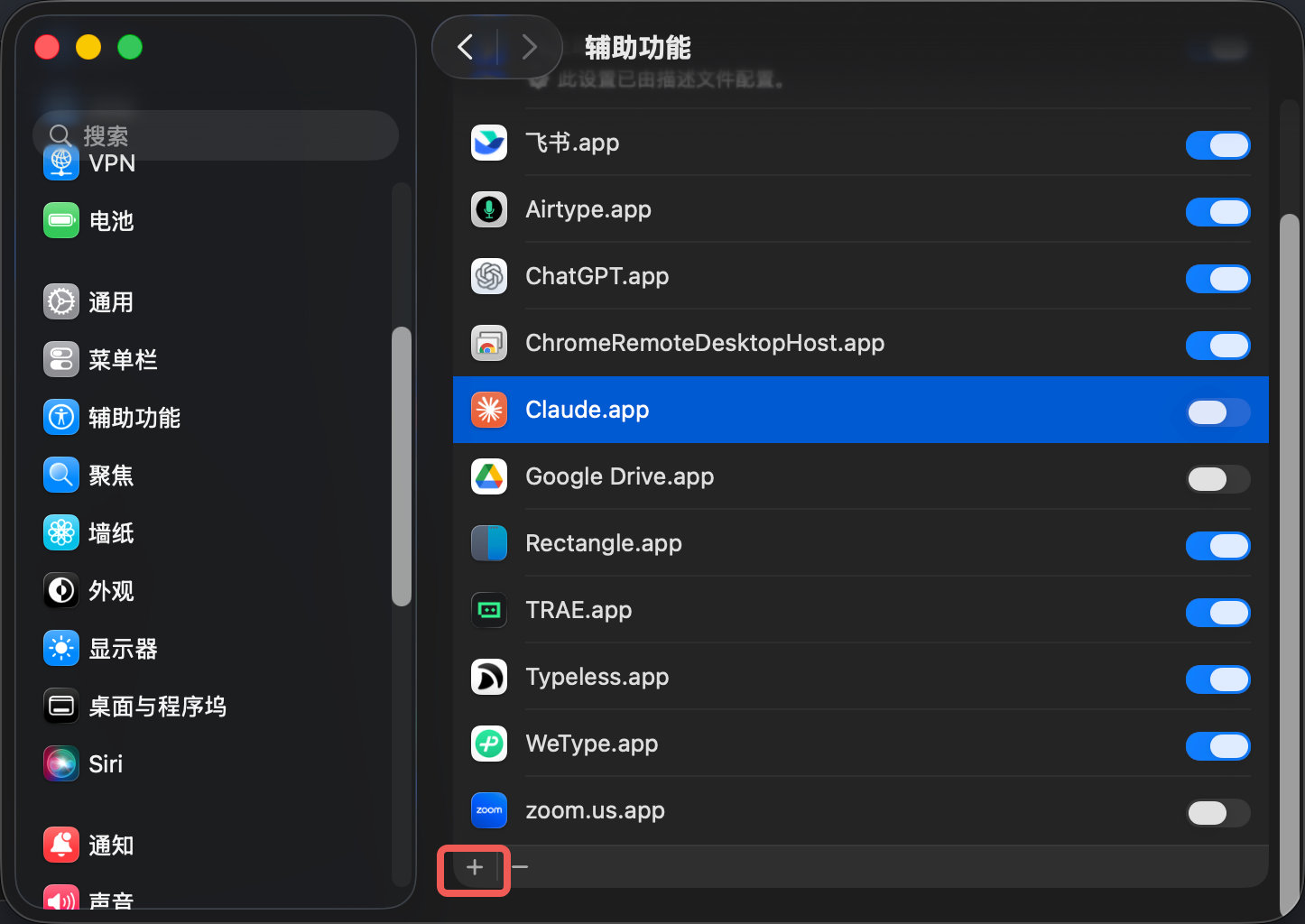
Task: Disable the zoom.us.app toggle
Action: click(1217, 813)
